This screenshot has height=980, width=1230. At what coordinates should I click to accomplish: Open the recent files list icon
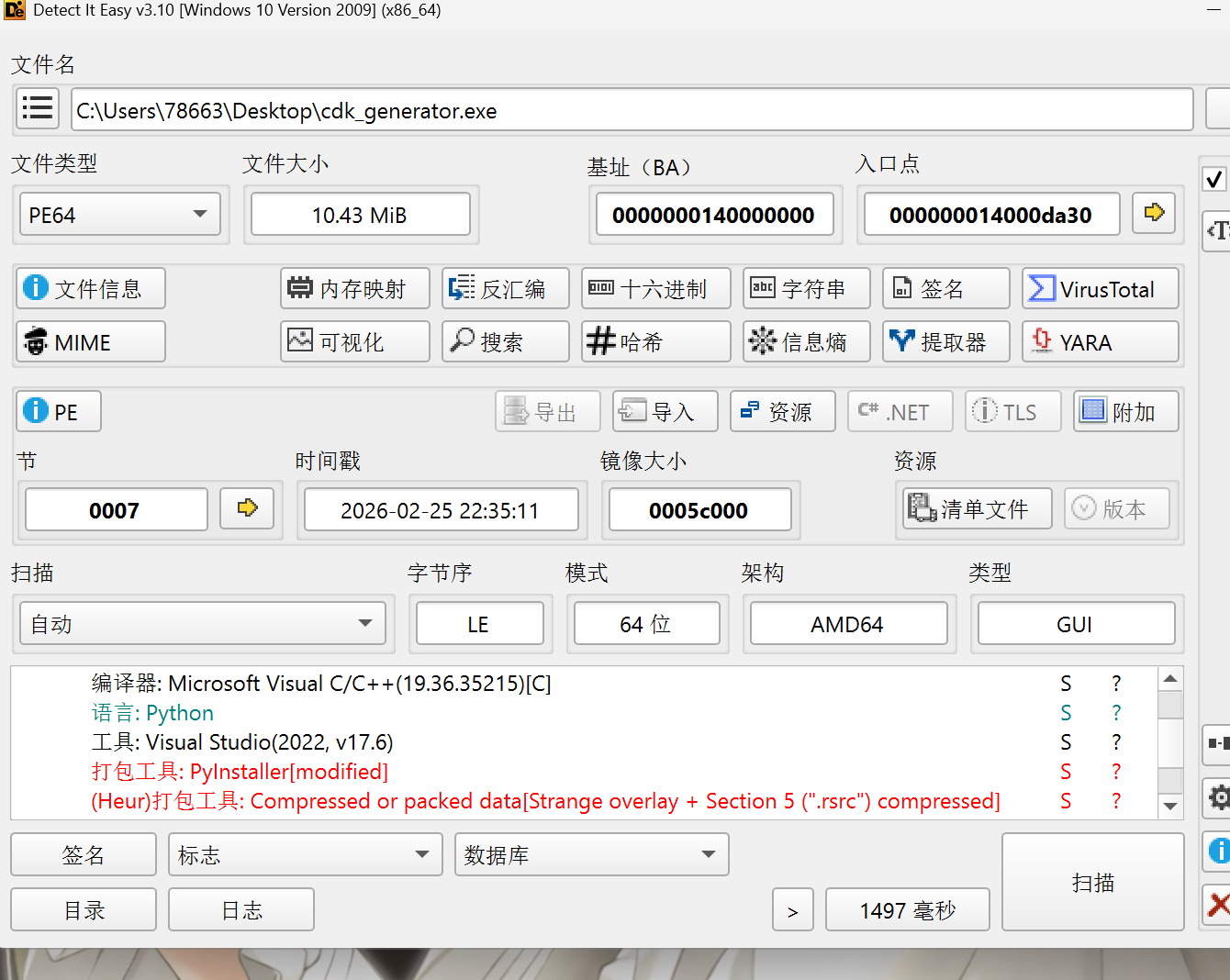38,109
